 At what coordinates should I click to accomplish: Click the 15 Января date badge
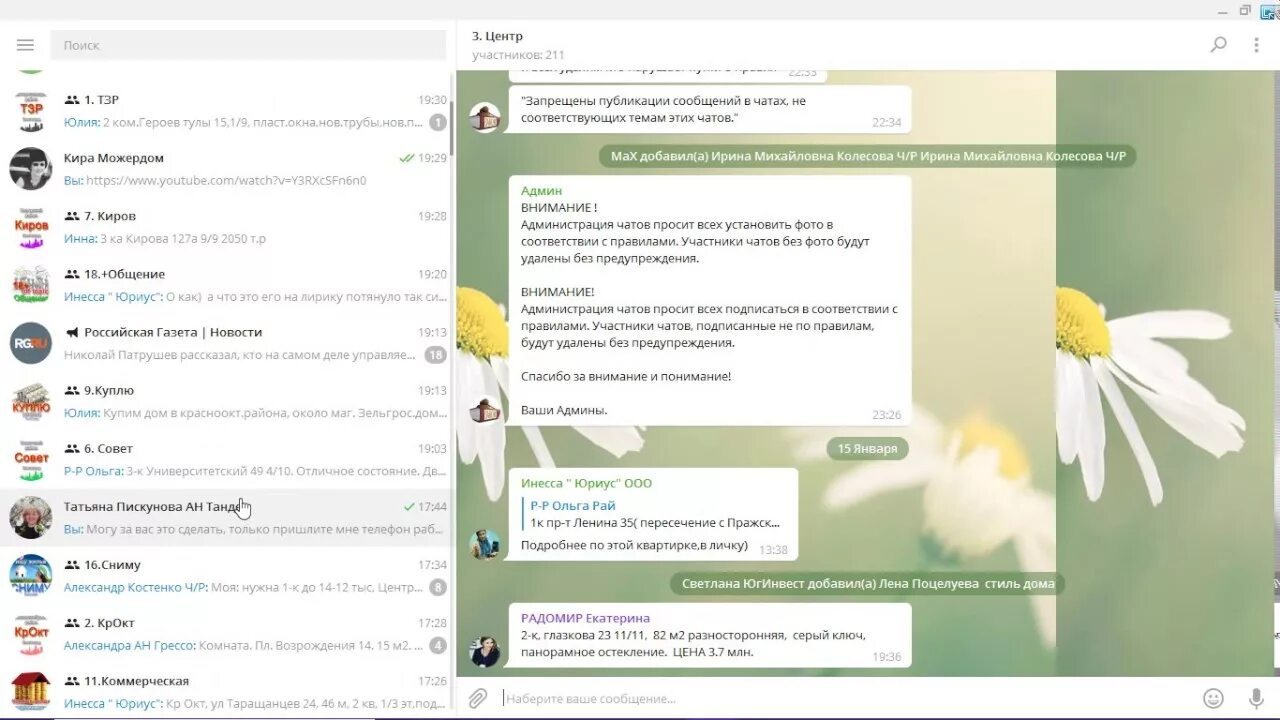point(867,449)
